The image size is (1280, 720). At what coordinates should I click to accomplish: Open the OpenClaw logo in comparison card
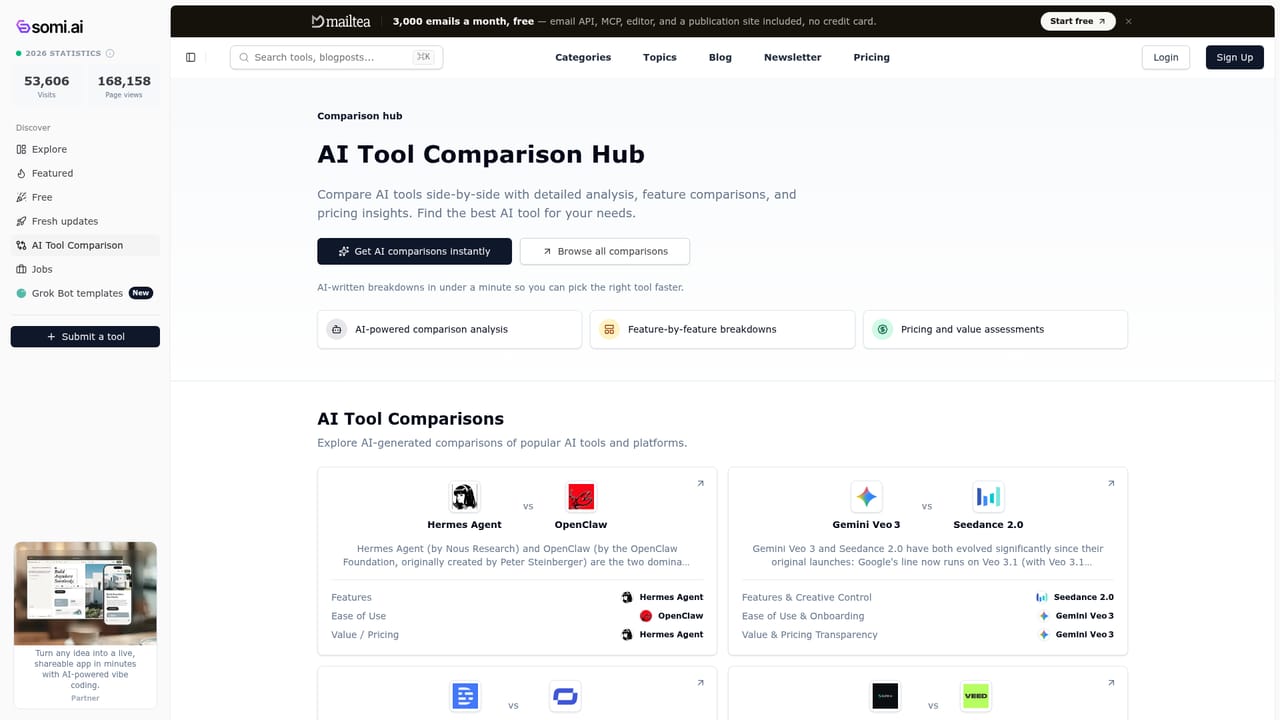pos(581,497)
